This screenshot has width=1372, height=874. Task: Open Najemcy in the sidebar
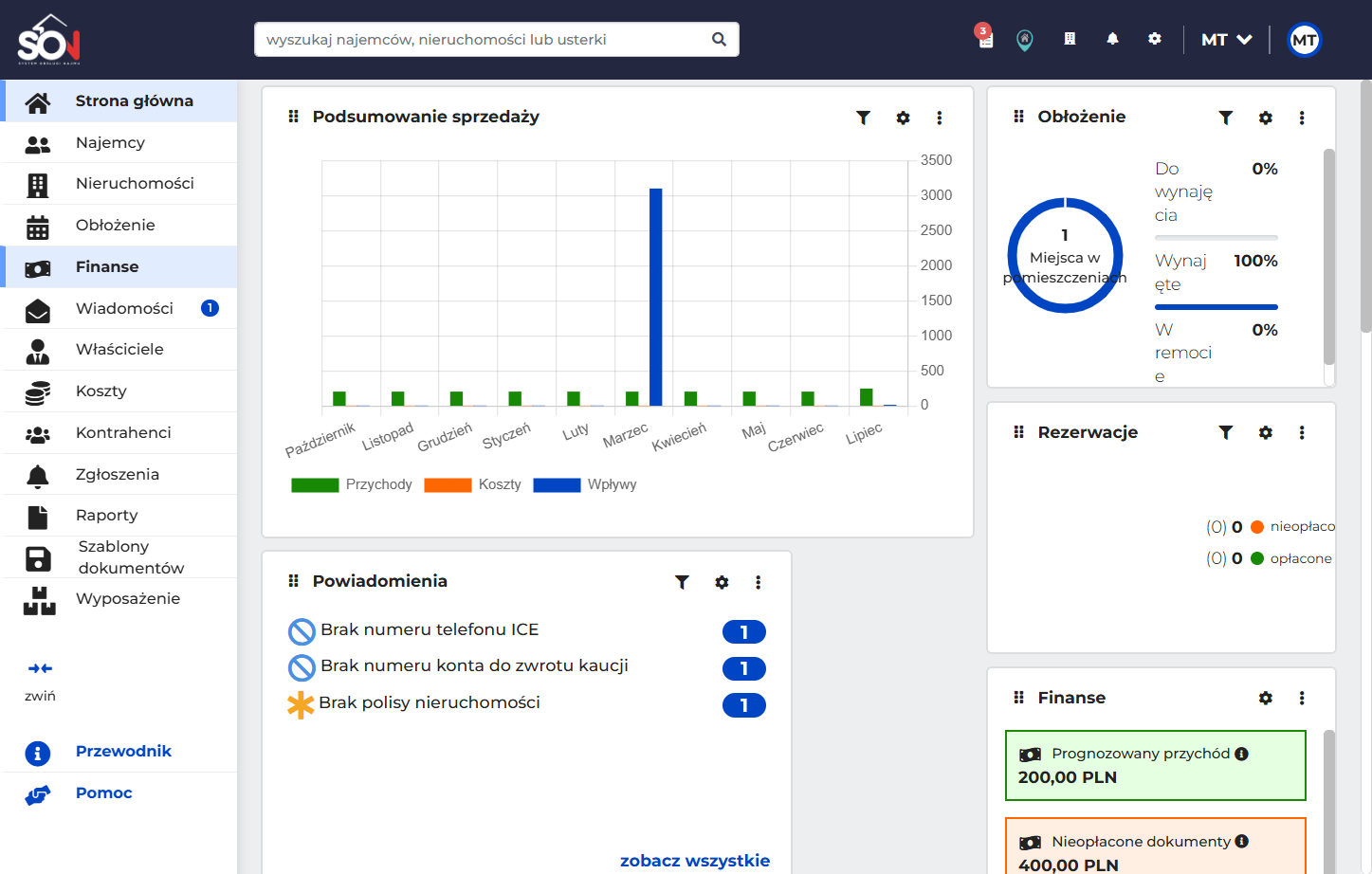(119, 142)
